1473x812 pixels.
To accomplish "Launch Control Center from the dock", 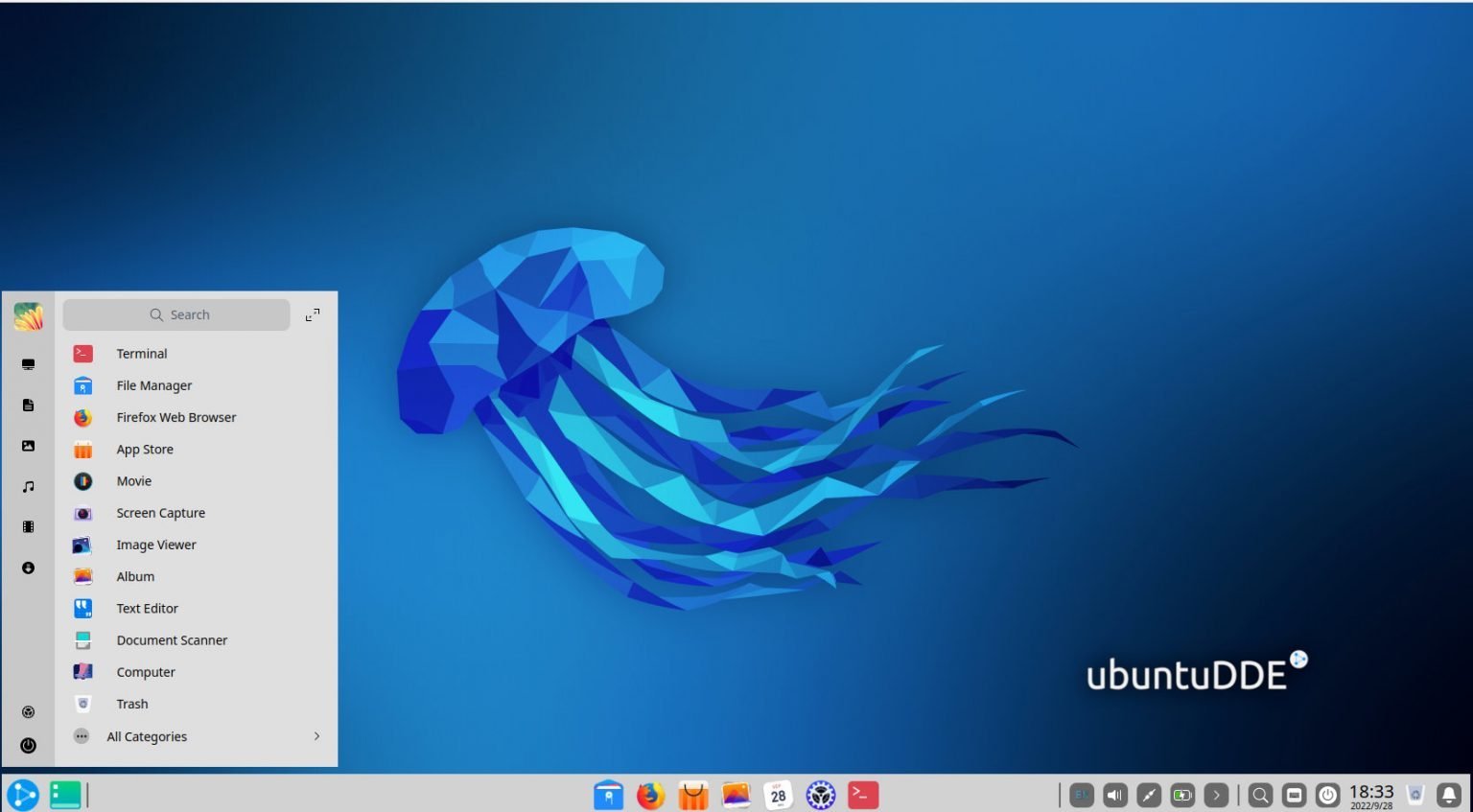I will (821, 795).
